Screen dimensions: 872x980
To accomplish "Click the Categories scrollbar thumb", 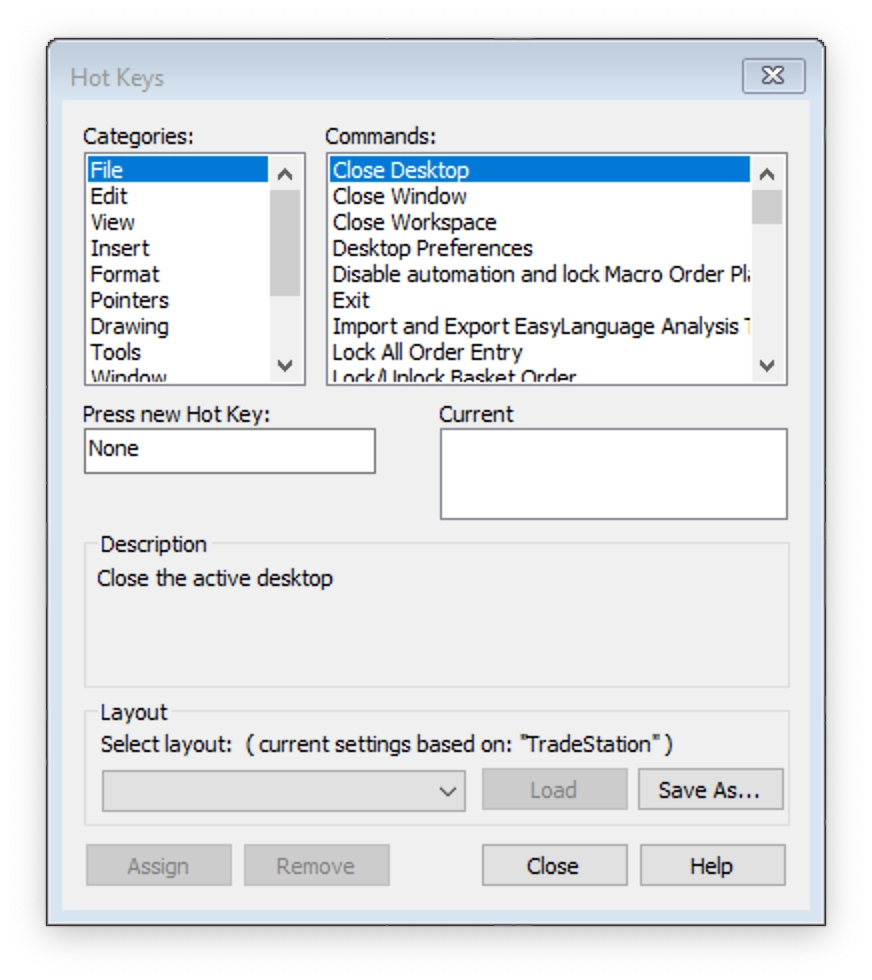I will pos(285,242).
